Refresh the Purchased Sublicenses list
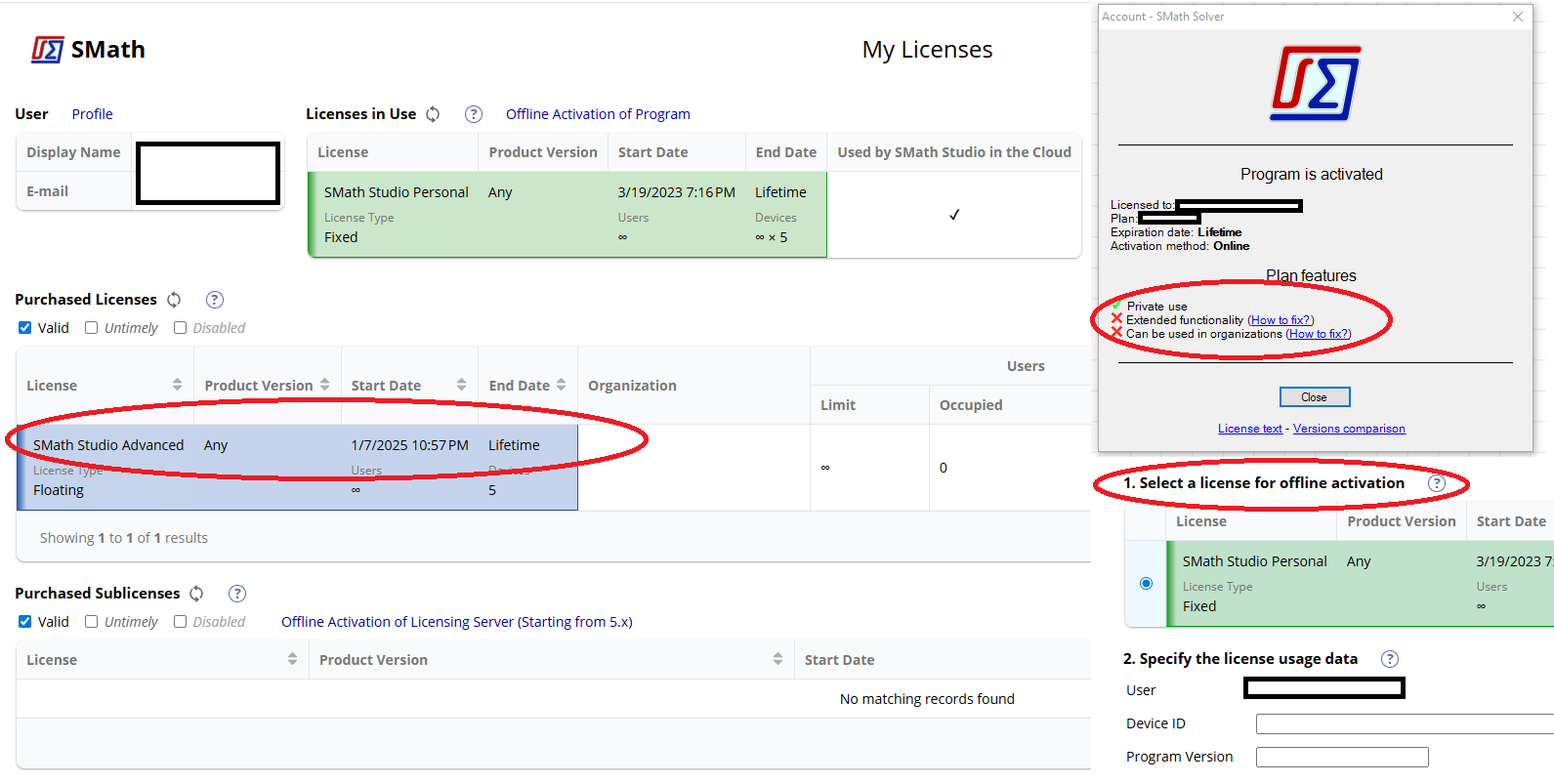 196,594
